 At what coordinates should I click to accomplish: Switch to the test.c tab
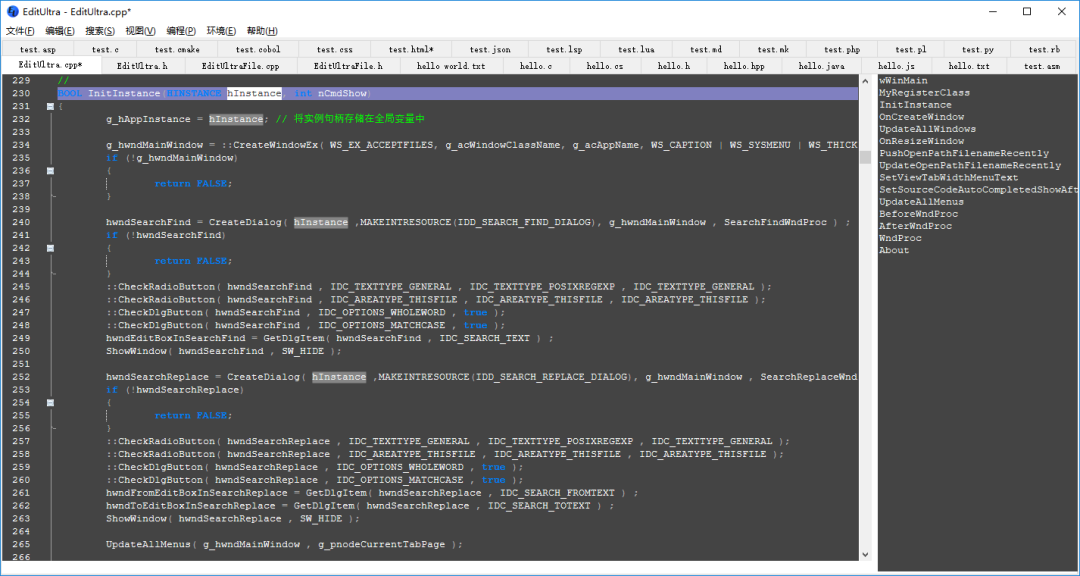pyautogui.click(x=105, y=50)
